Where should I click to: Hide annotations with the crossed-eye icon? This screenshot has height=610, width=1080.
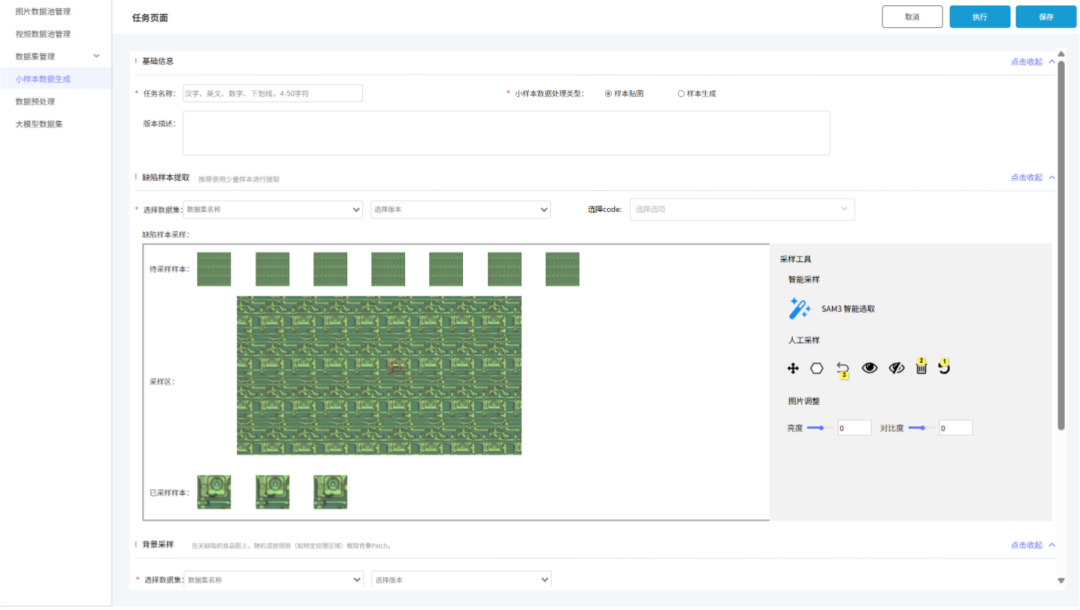[896, 368]
